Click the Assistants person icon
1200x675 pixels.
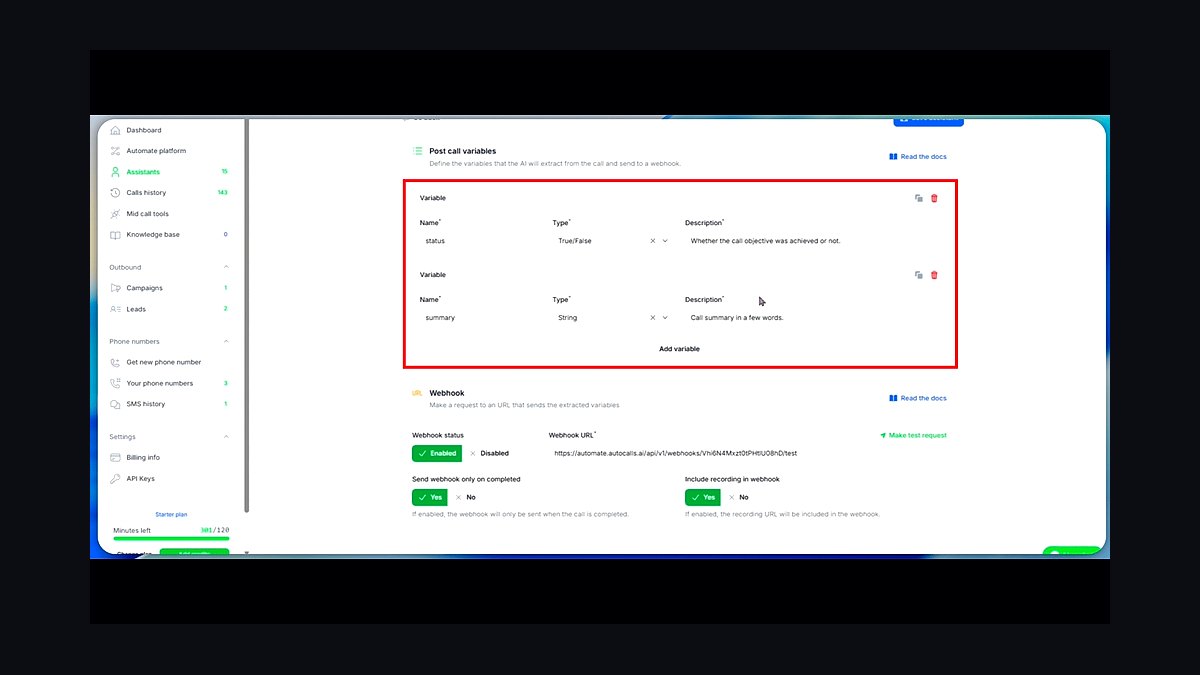[115, 172]
